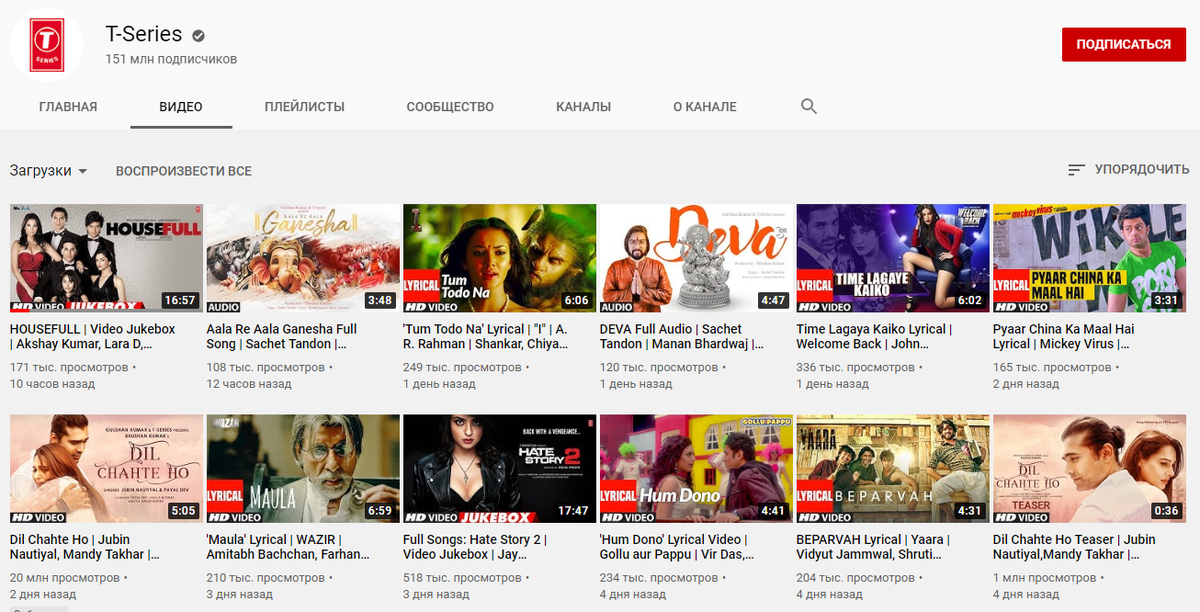Viewport: 1200px width, 612px height.
Task: Click the T-Series channel name
Action: [144, 34]
